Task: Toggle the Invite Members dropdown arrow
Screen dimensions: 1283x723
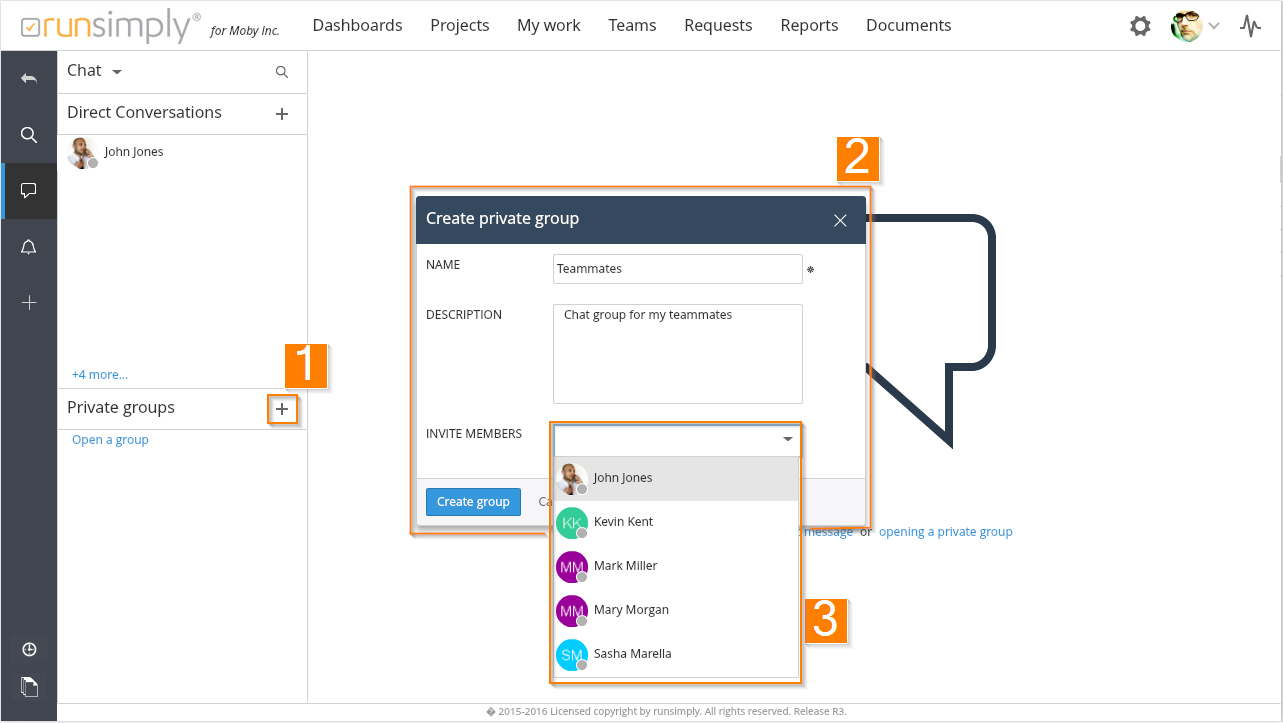Action: [788, 439]
